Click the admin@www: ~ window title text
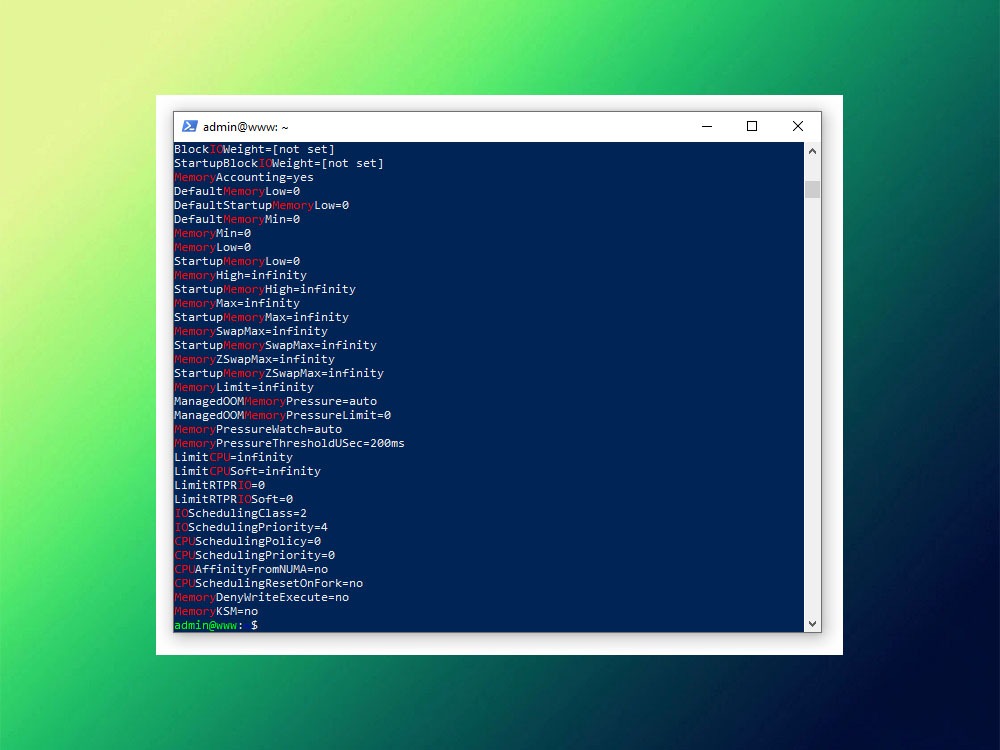 pyautogui.click(x=246, y=127)
